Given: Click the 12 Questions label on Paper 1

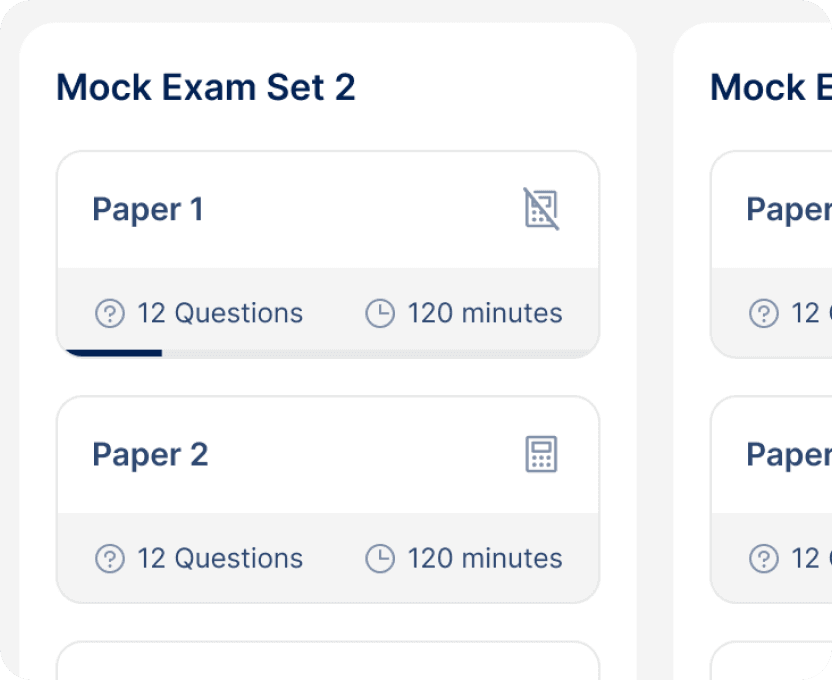Looking at the screenshot, I should click(x=220, y=313).
